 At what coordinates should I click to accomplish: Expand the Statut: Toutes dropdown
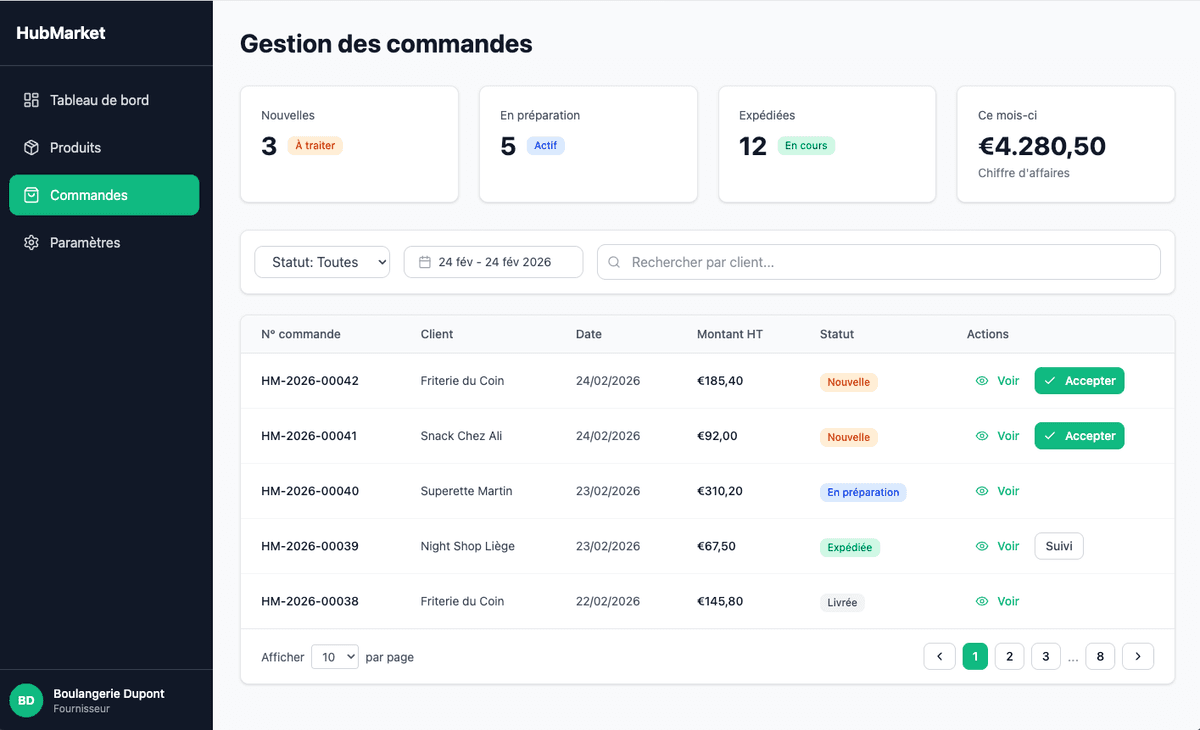click(x=322, y=262)
